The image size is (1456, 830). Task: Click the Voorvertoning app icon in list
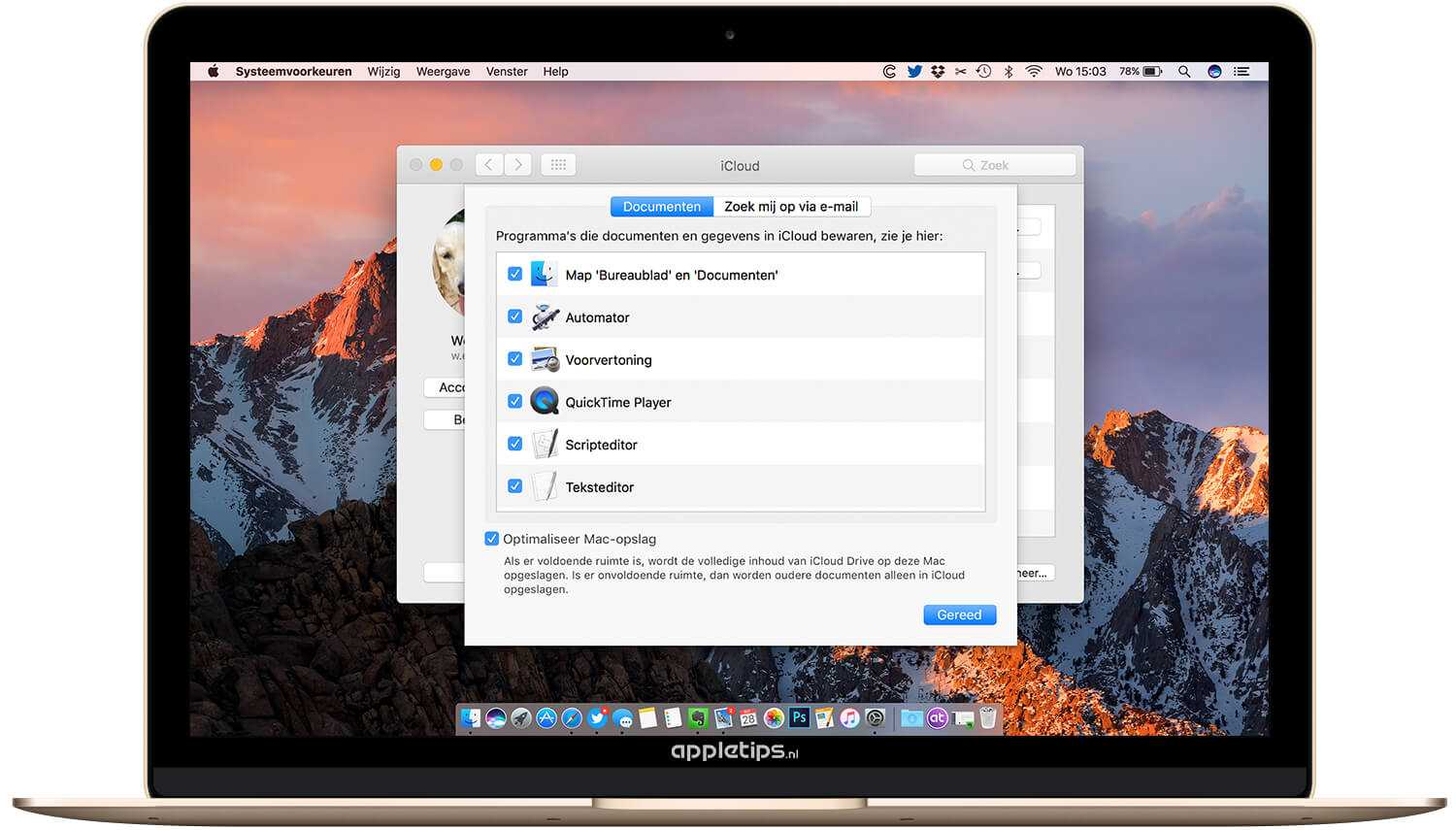[x=545, y=360]
